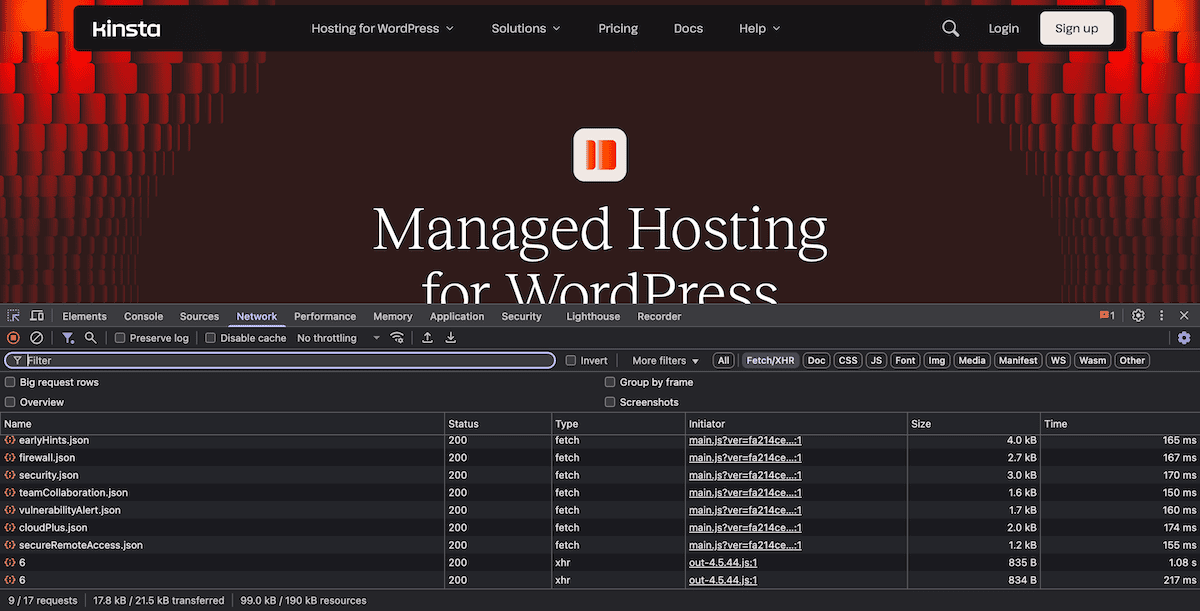Open DevTools settings gear icon

[x=1138, y=316]
